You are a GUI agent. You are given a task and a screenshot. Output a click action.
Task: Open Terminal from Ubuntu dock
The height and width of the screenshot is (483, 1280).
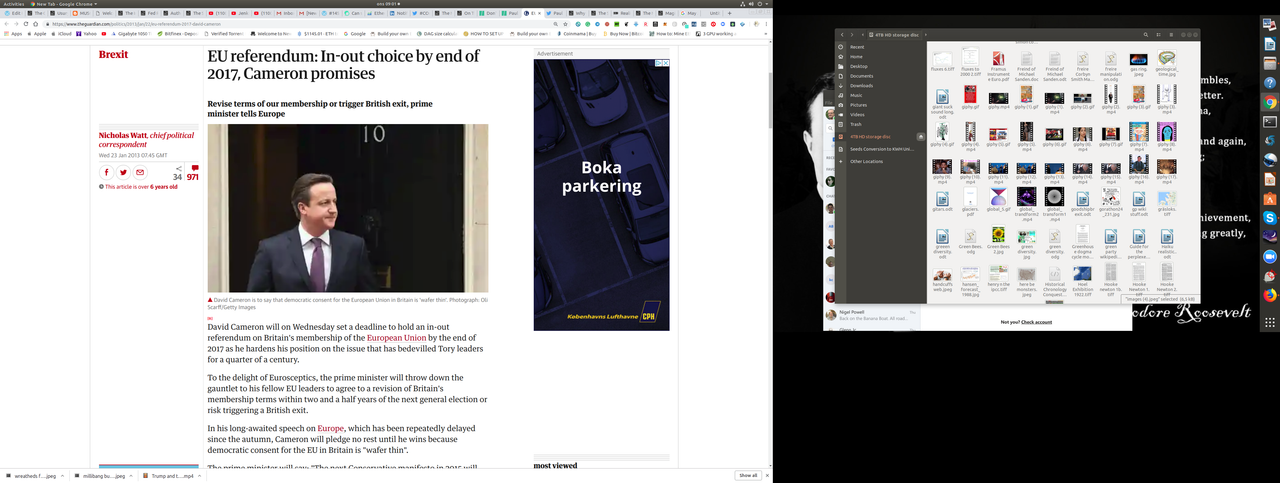click(1270, 121)
